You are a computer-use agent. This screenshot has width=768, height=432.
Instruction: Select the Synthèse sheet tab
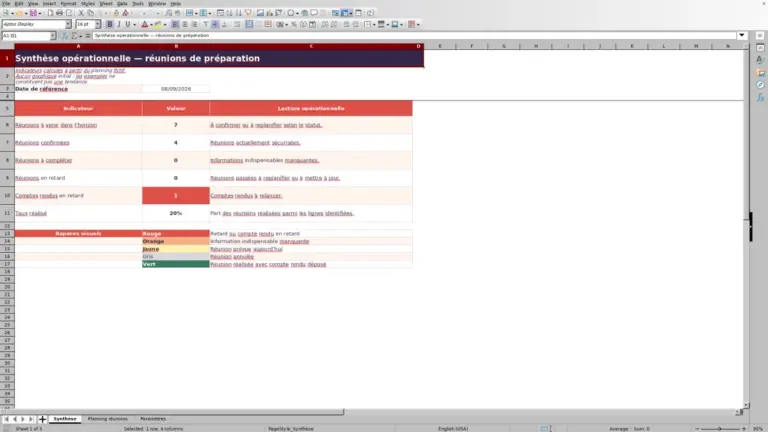click(65, 419)
